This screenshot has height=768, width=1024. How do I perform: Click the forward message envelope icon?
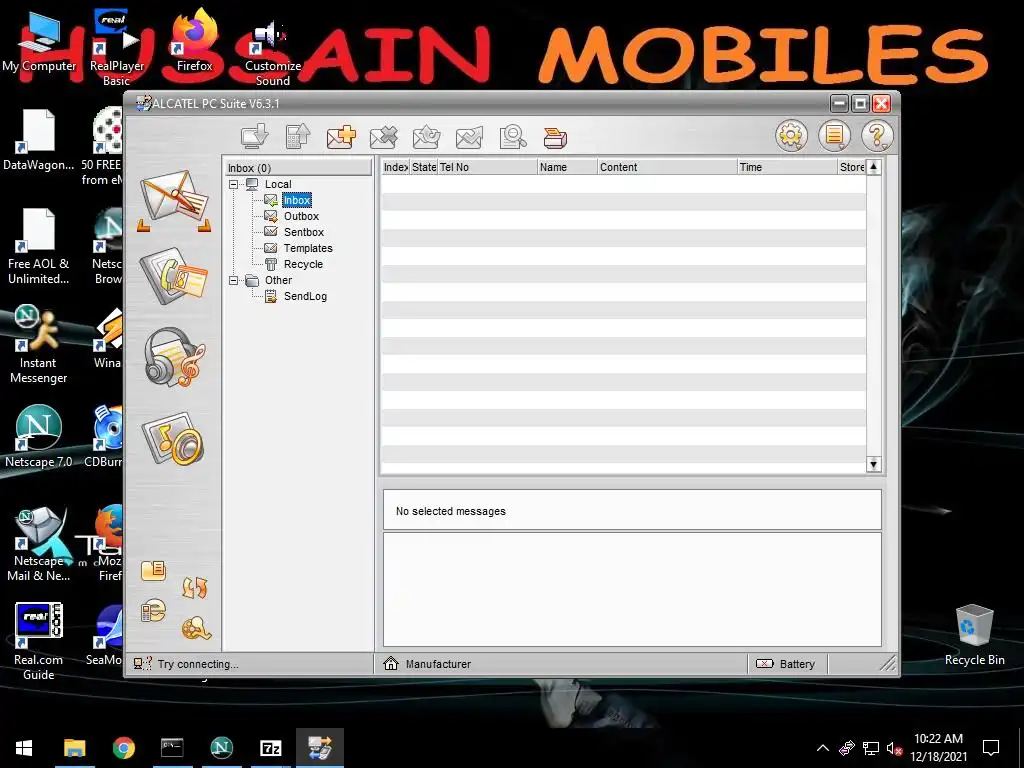(x=469, y=136)
